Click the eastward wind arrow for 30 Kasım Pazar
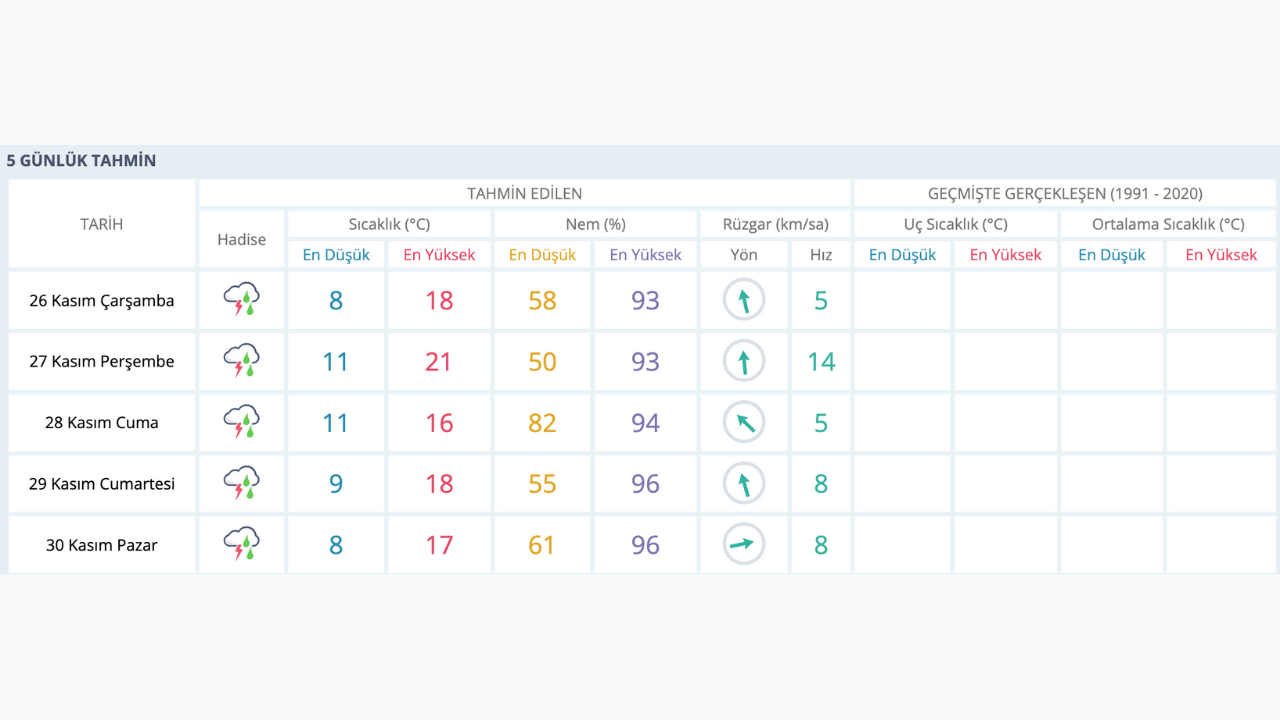The width and height of the screenshot is (1280, 720). click(x=744, y=544)
